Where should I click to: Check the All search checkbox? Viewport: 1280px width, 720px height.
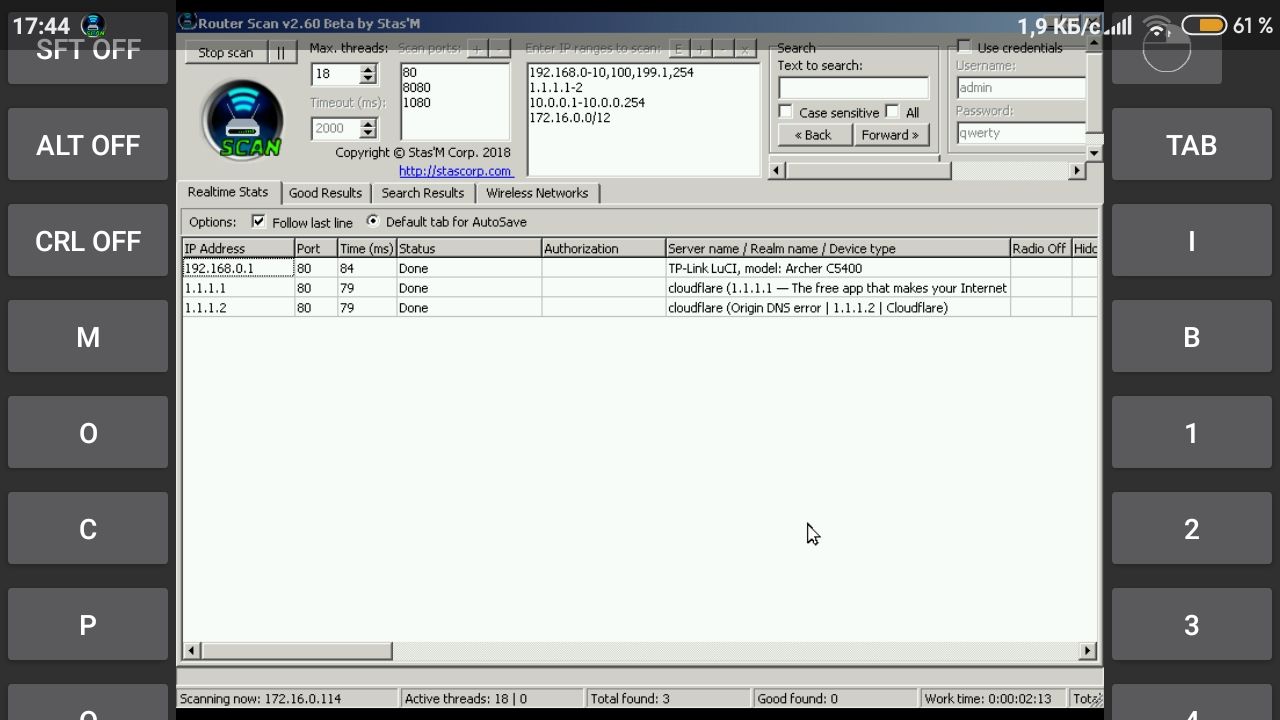892,112
